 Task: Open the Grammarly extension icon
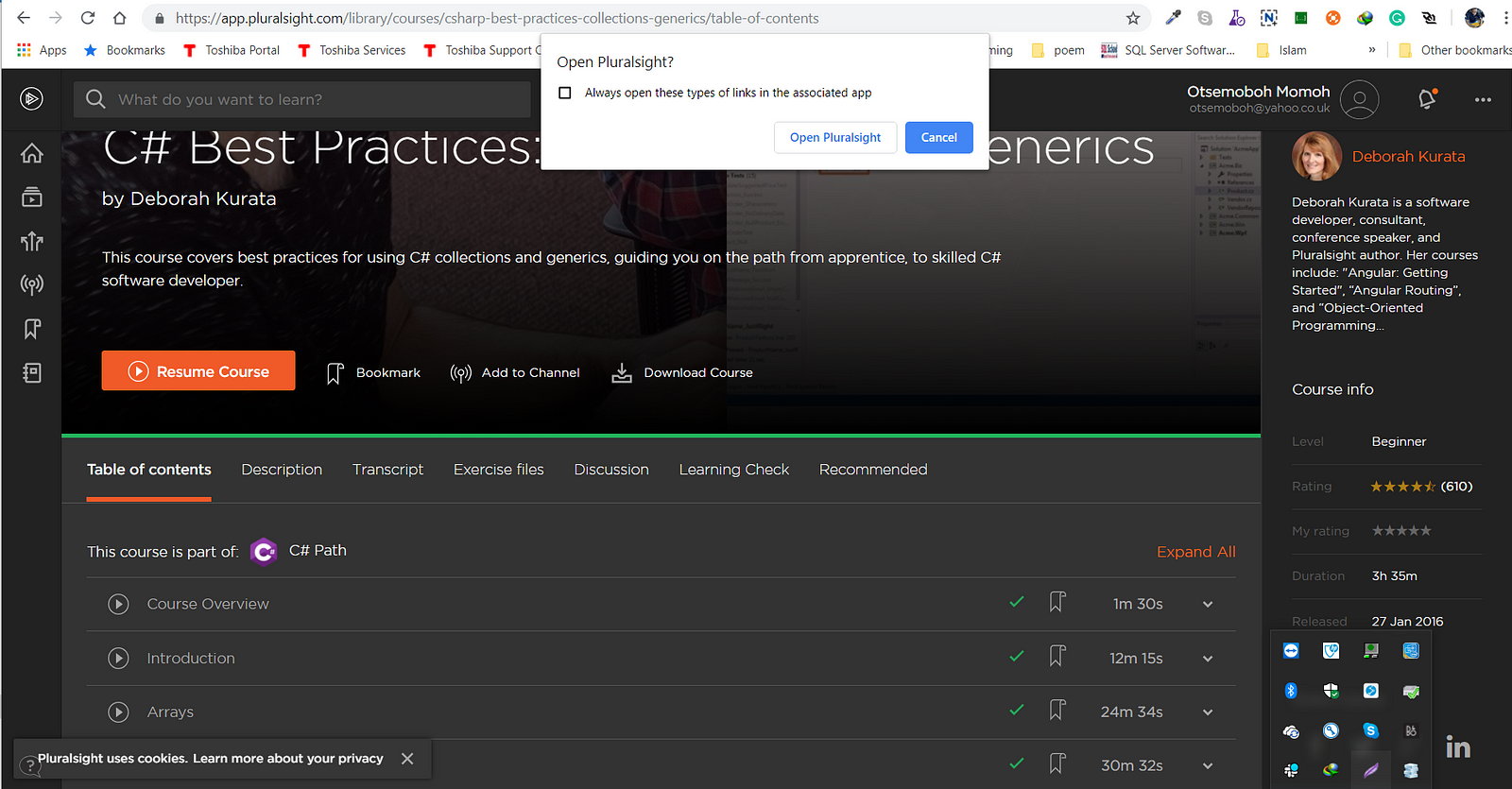pos(1397,18)
